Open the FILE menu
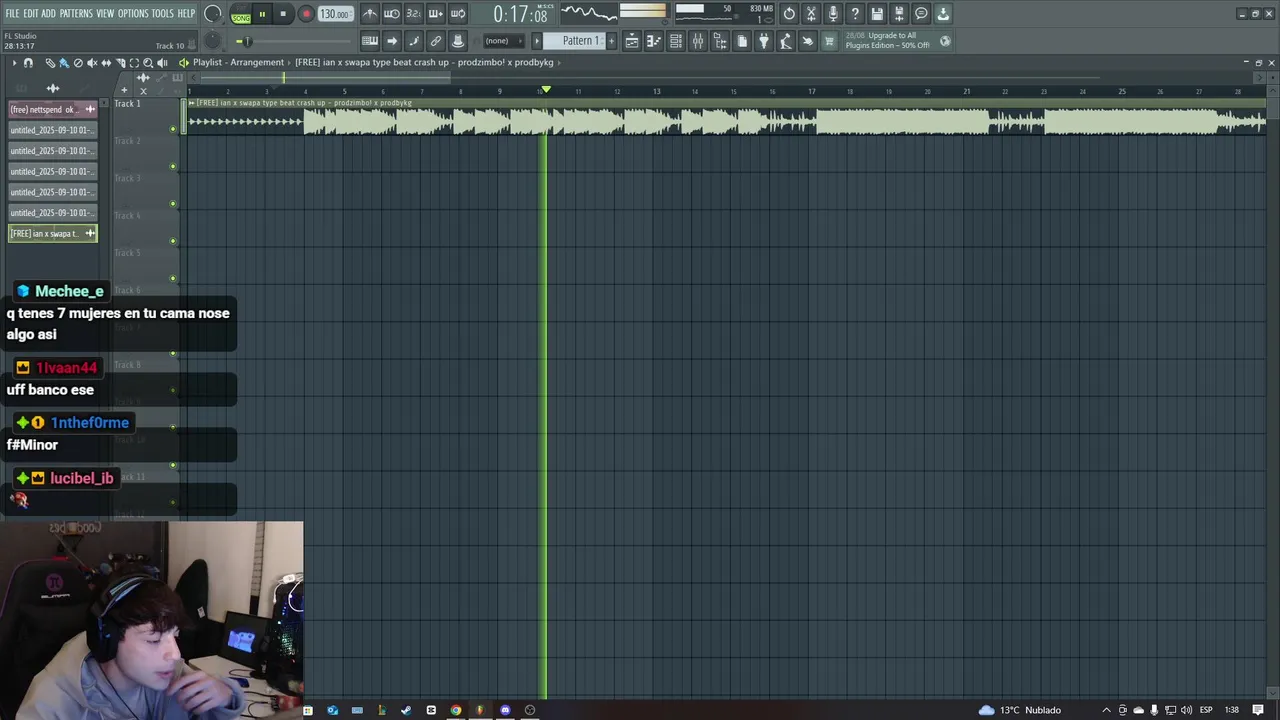This screenshot has height=720, width=1280. (12, 14)
